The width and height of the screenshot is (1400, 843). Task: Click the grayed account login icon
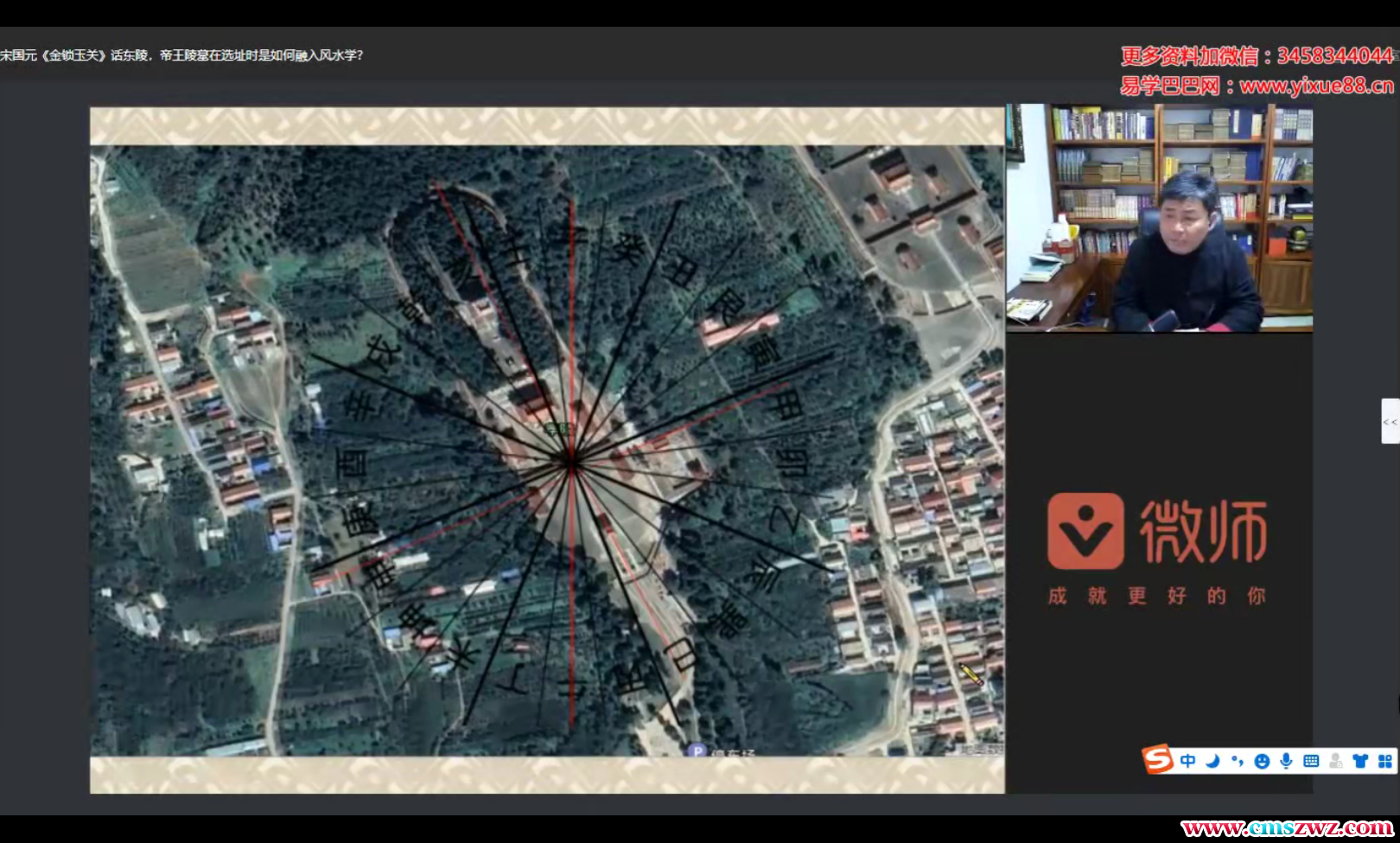pyautogui.click(x=1336, y=761)
